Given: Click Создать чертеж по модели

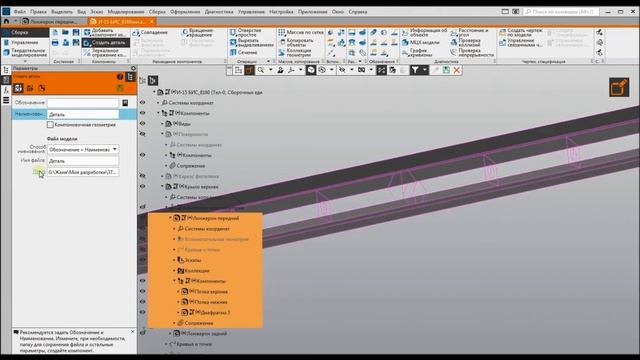Looking at the screenshot, I should tap(521, 32).
